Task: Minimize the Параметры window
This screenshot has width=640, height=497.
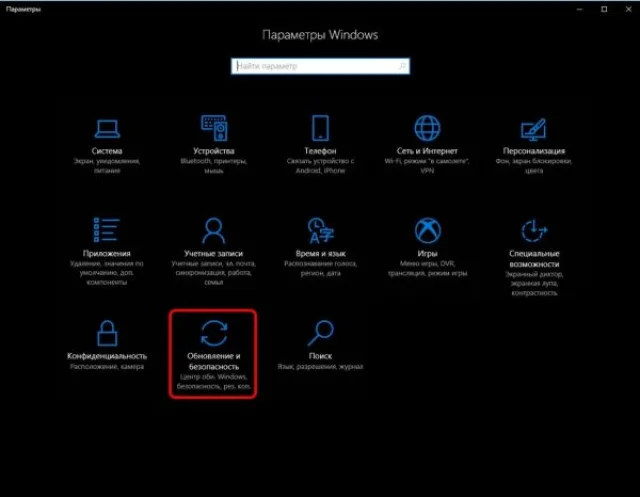Action: [x=580, y=9]
